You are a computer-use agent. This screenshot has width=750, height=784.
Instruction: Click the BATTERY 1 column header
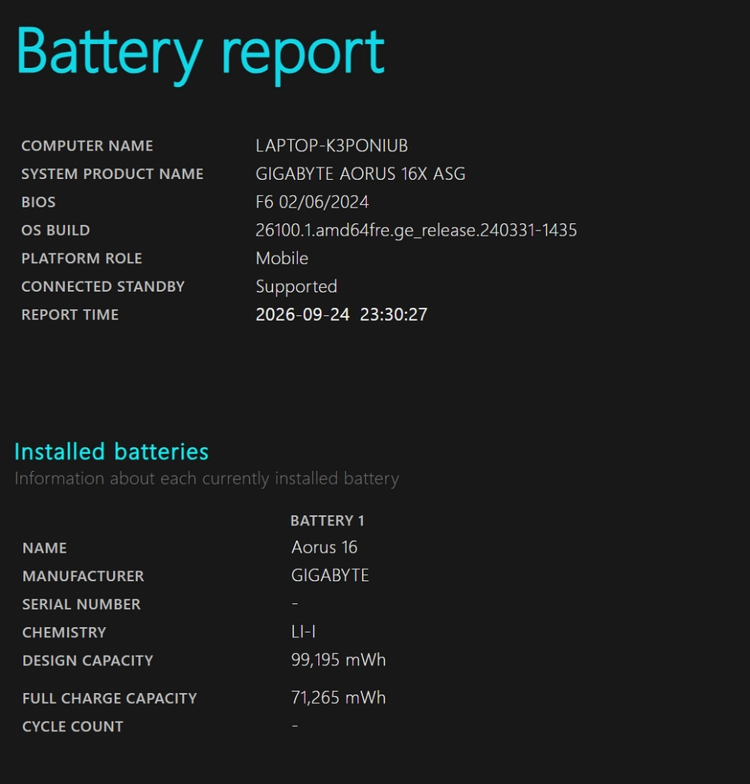(328, 520)
